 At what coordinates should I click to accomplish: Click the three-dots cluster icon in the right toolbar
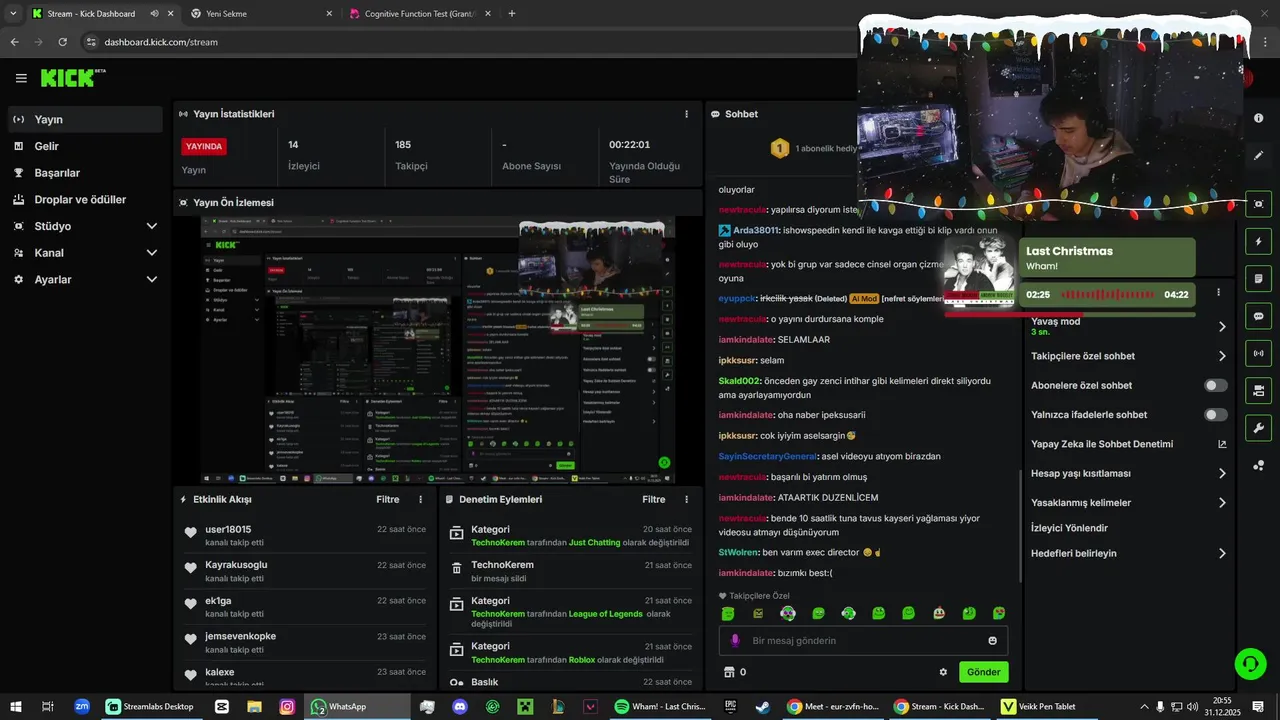point(1258,465)
